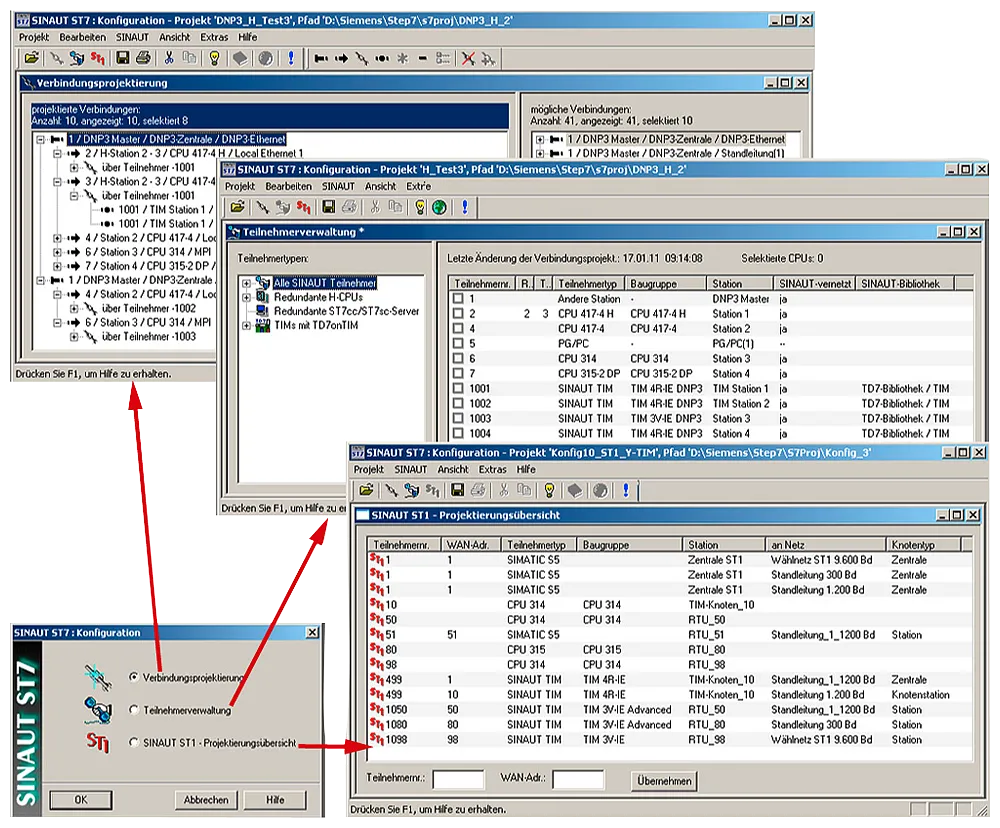The width and height of the screenshot is (1000, 828).
Task: Click Abbrechen button in Konfiguration dialog
Action: 206,799
